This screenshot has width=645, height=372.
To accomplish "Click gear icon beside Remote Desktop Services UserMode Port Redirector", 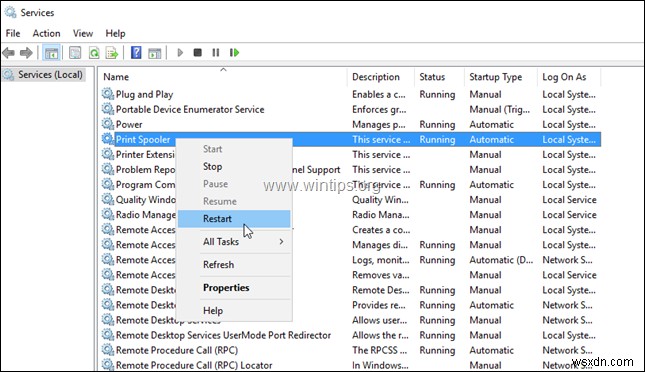I will tap(108, 335).
